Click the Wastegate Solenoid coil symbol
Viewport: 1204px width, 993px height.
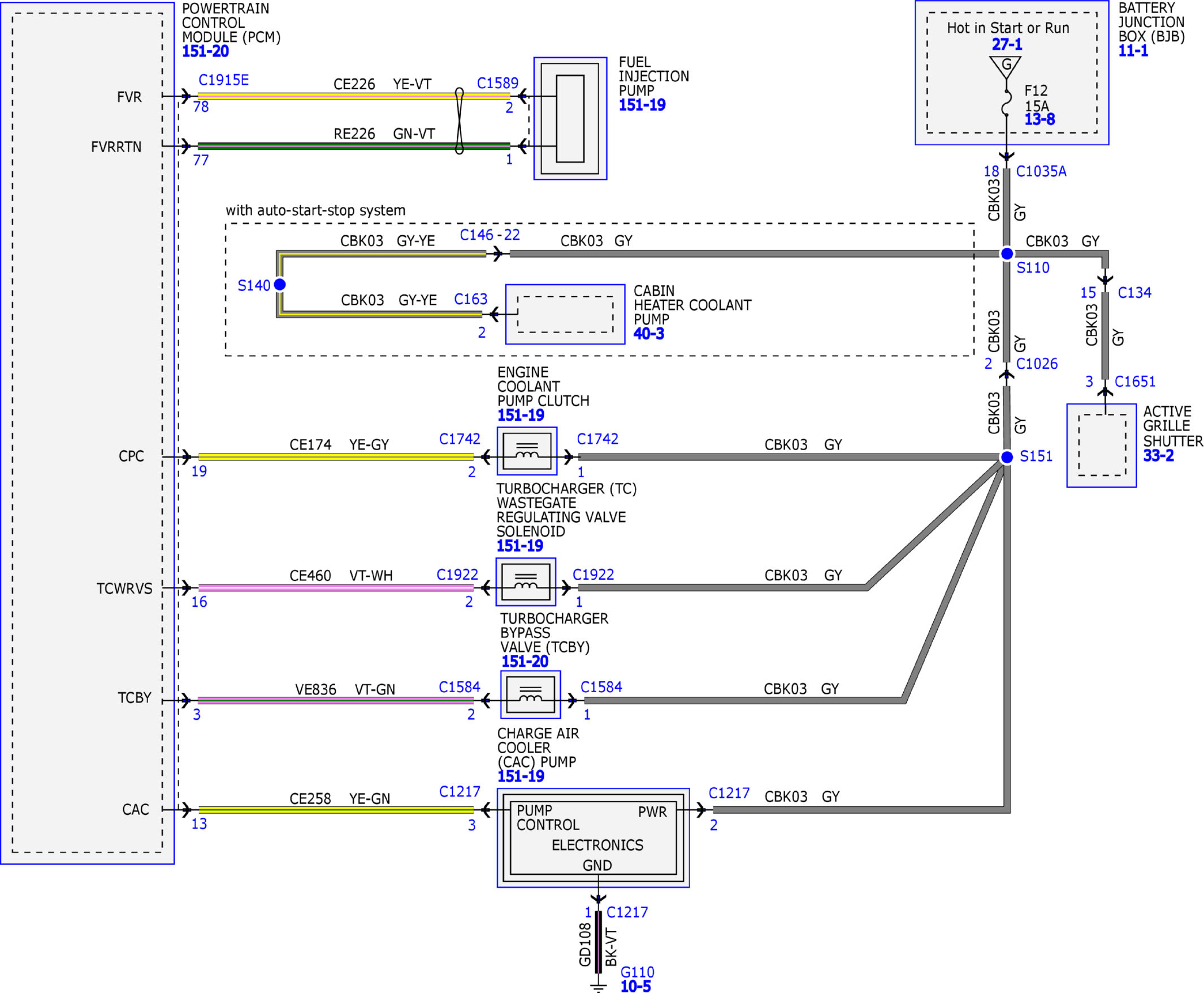click(x=526, y=582)
